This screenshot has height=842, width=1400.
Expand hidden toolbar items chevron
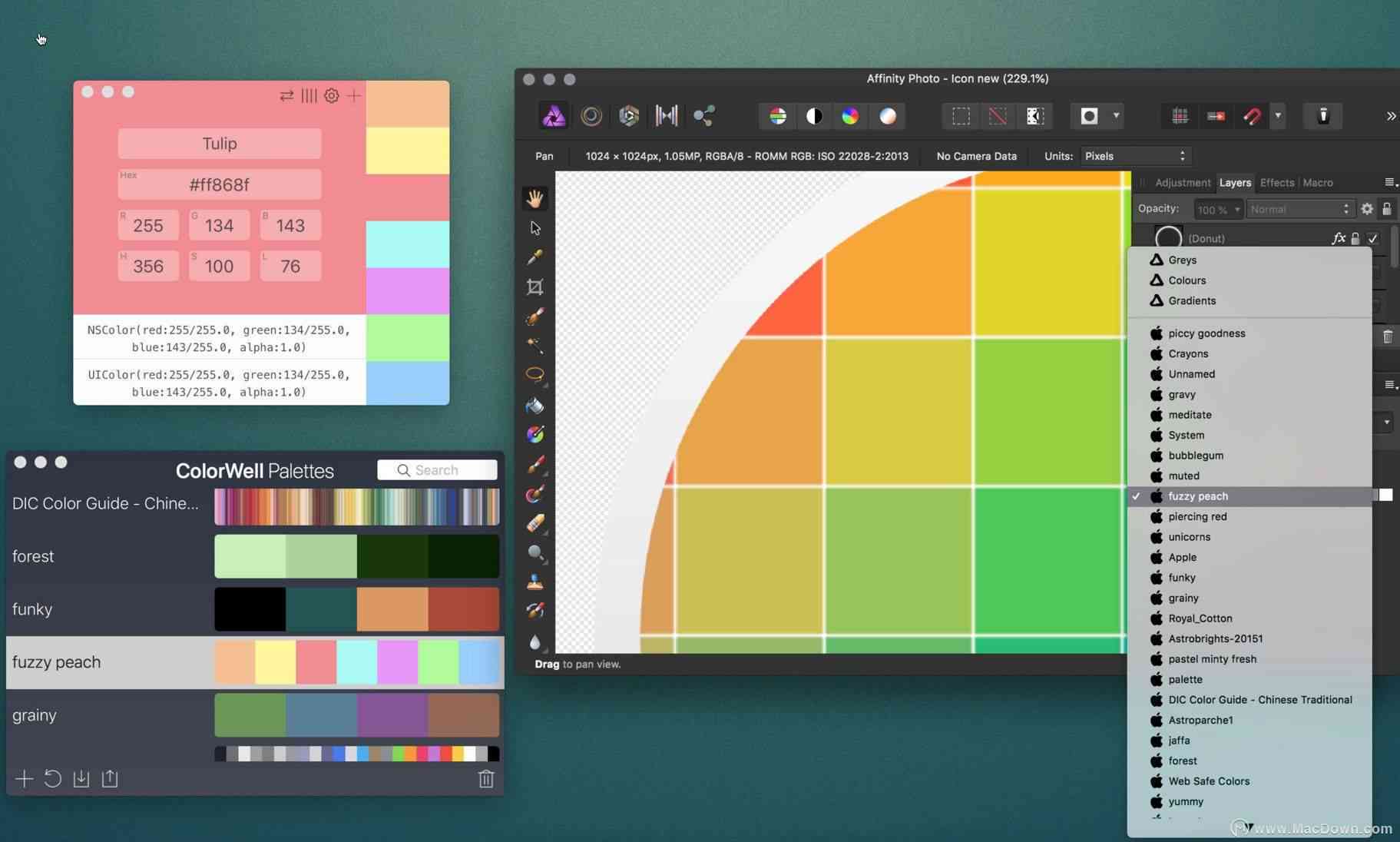coord(1391,116)
